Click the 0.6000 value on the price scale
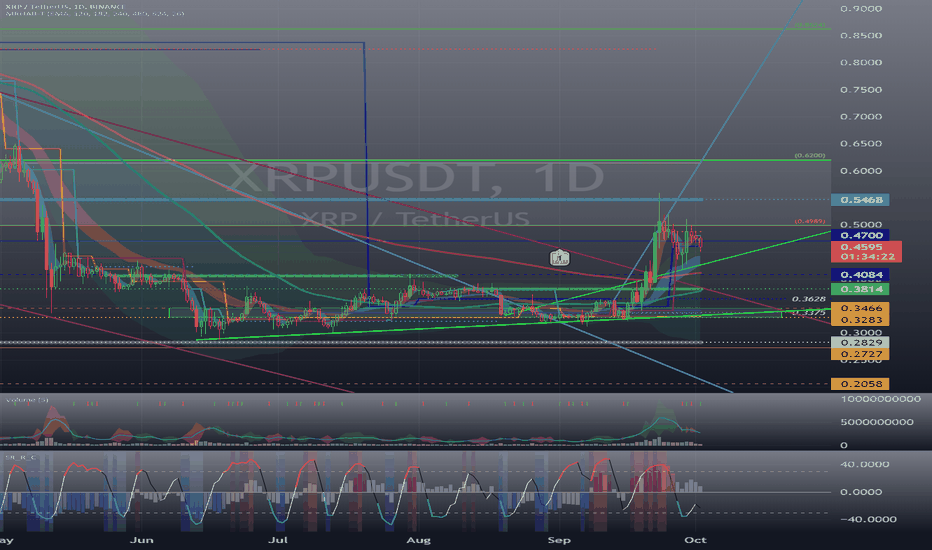The image size is (932, 550). point(861,171)
